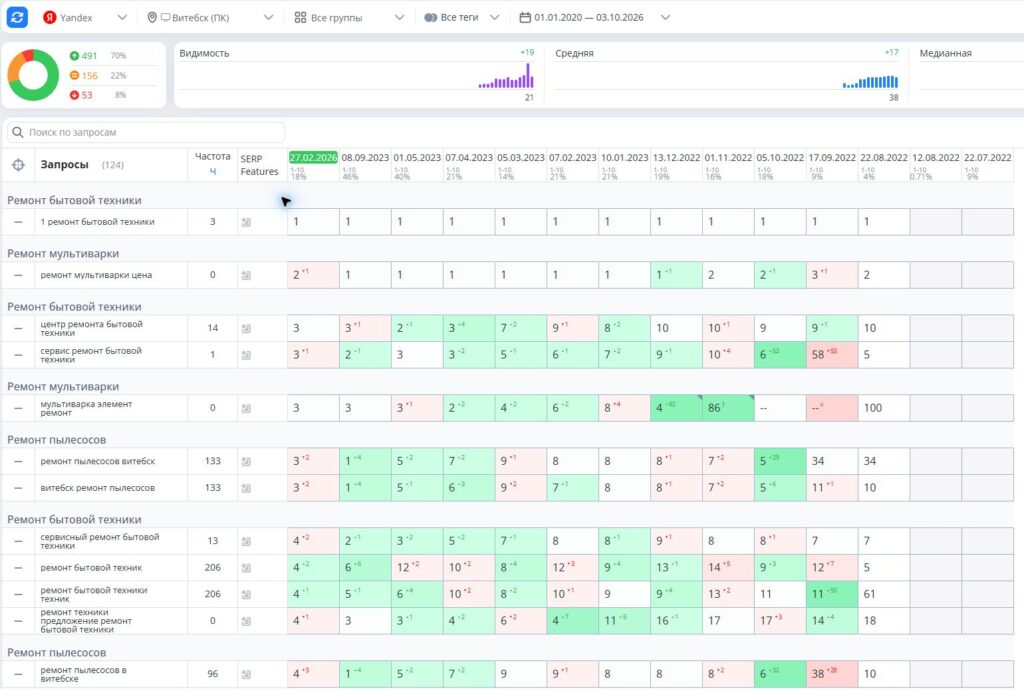Click the crosshair target icon beside Запросы

[x=18, y=165]
